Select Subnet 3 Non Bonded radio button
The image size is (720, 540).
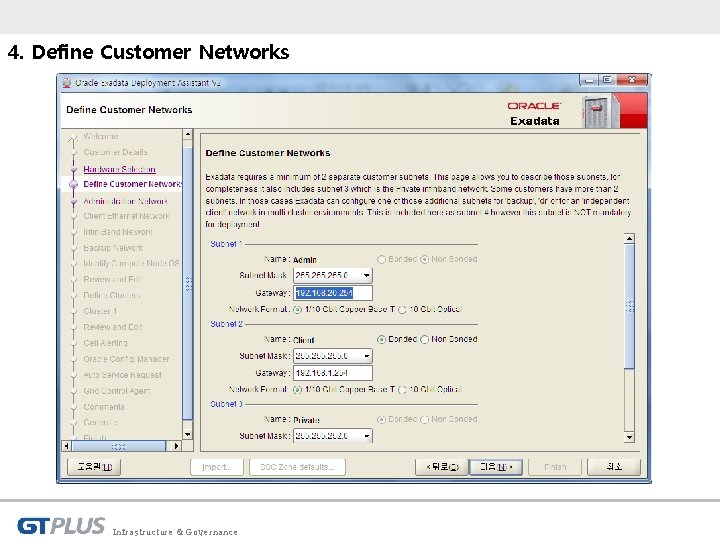424,419
